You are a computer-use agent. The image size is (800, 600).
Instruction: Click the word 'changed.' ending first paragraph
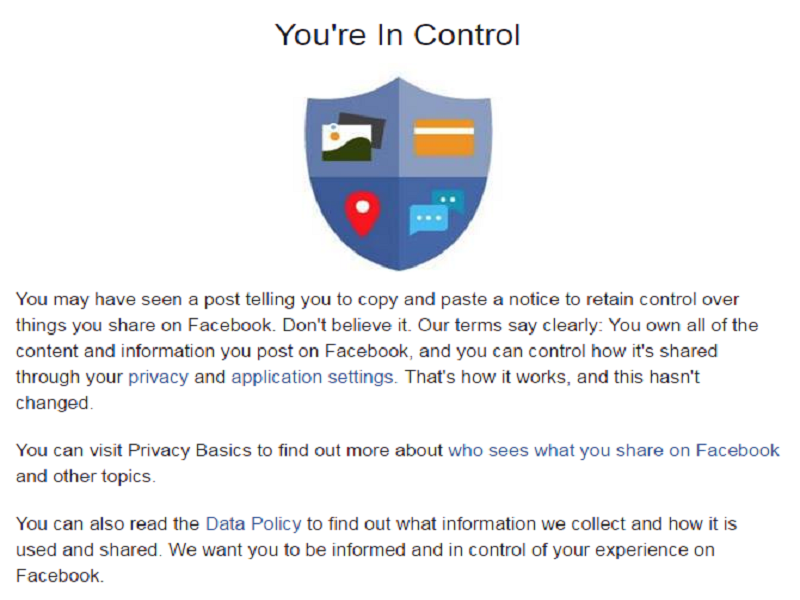[55, 403]
